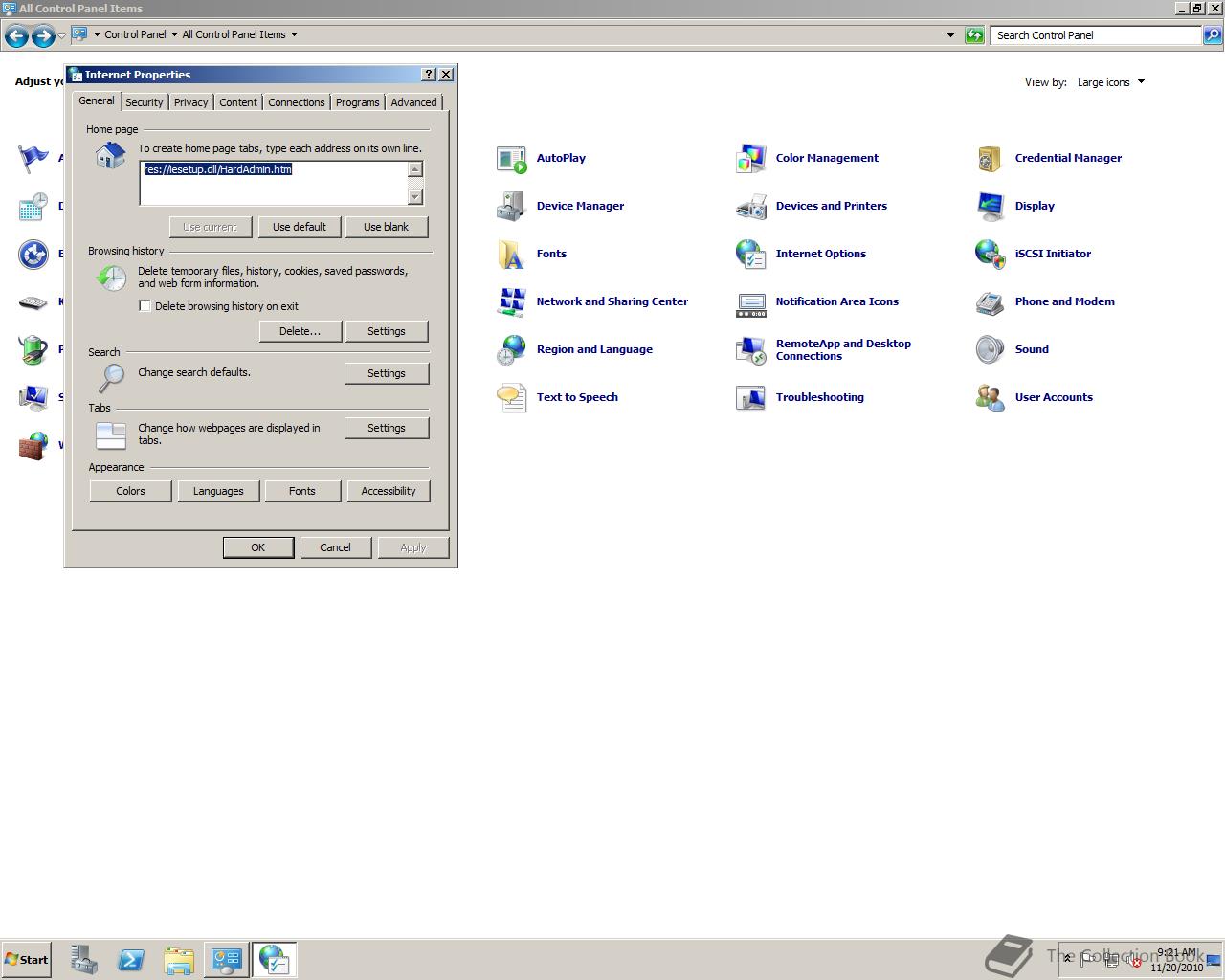Click the dialog help question mark button
This screenshot has height=980, width=1225.
[x=429, y=75]
